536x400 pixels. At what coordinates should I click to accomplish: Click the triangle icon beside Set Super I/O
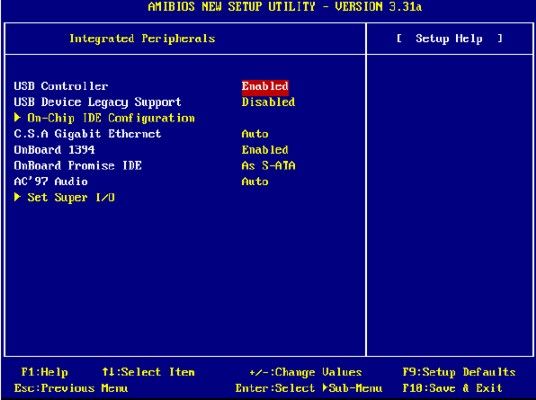(17, 197)
